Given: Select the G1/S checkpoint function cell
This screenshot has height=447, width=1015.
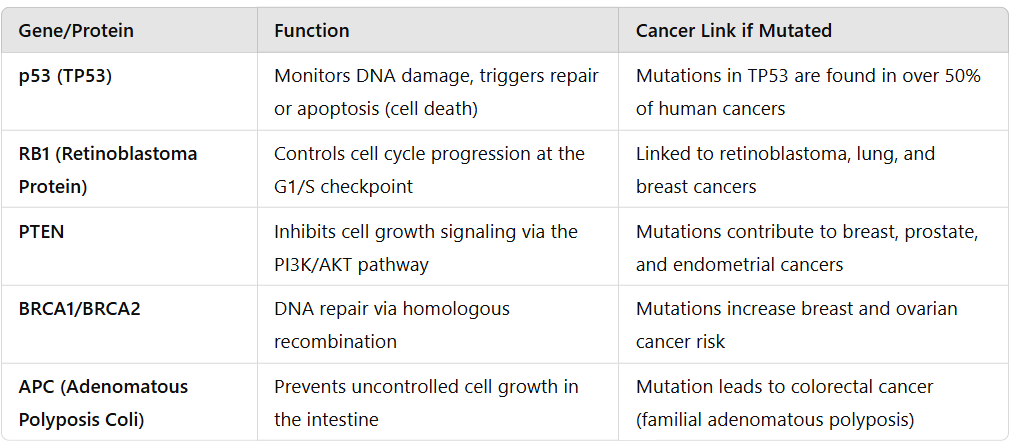Looking at the screenshot, I should coord(430,170).
